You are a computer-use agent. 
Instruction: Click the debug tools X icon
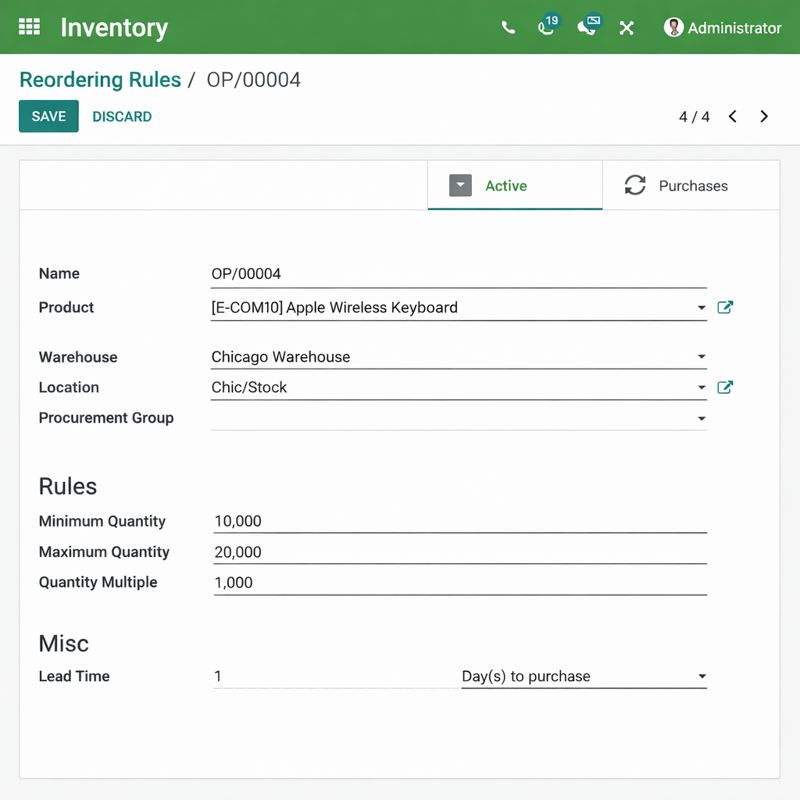tap(627, 28)
